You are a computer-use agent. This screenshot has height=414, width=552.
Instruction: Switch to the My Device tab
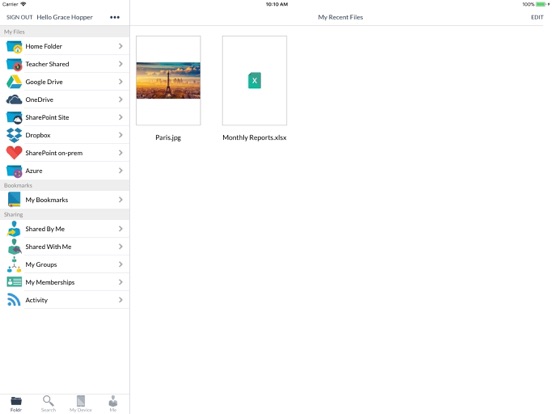(81, 404)
